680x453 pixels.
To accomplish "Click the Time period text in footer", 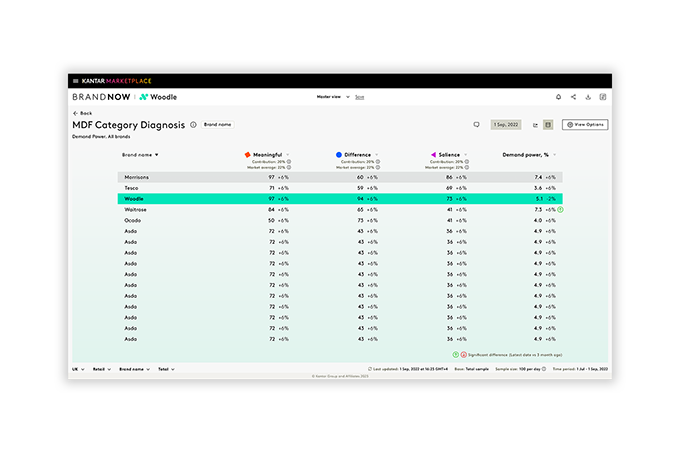I will [580, 369].
